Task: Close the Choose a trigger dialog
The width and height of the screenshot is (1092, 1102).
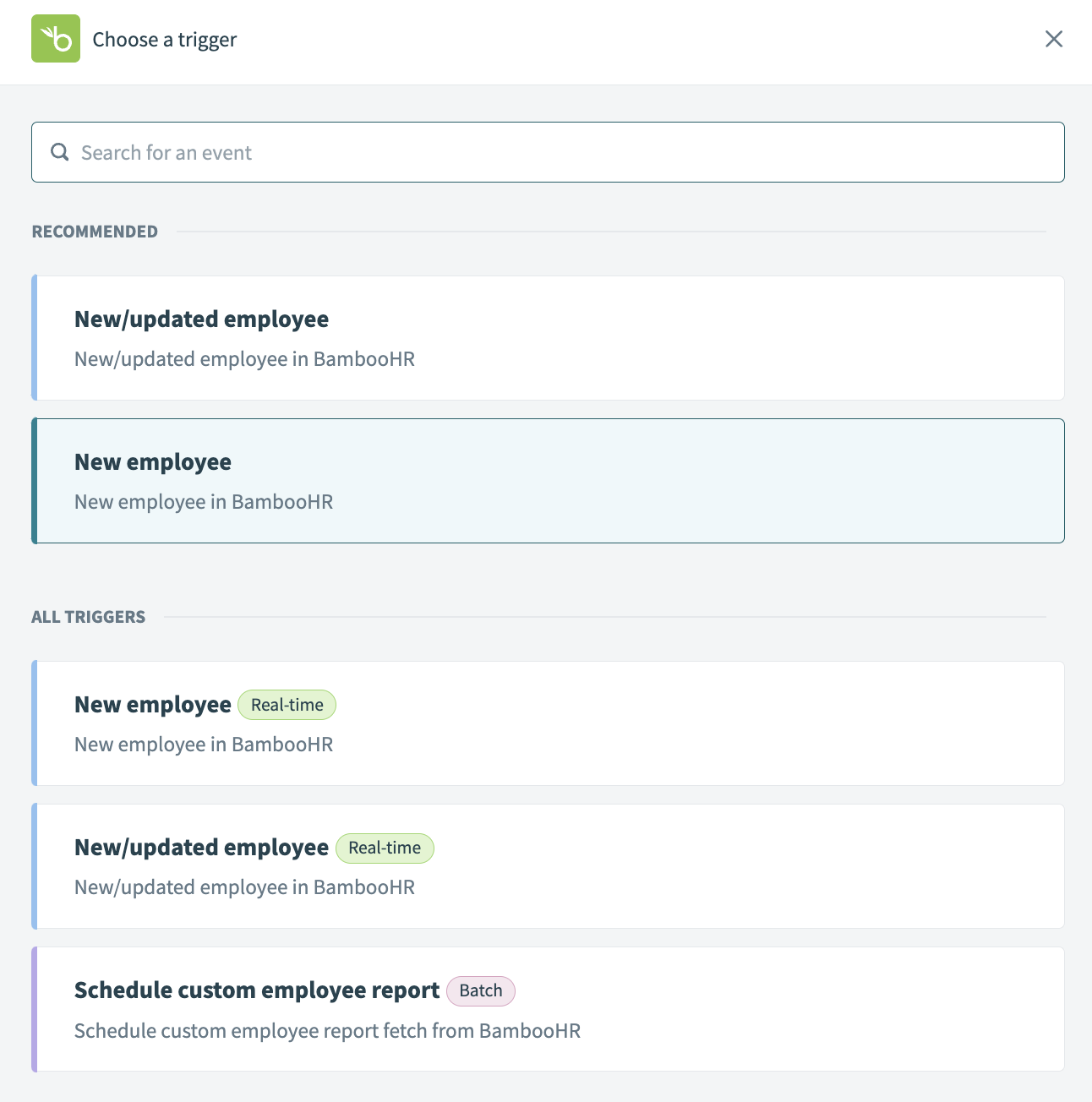Action: click(1053, 39)
